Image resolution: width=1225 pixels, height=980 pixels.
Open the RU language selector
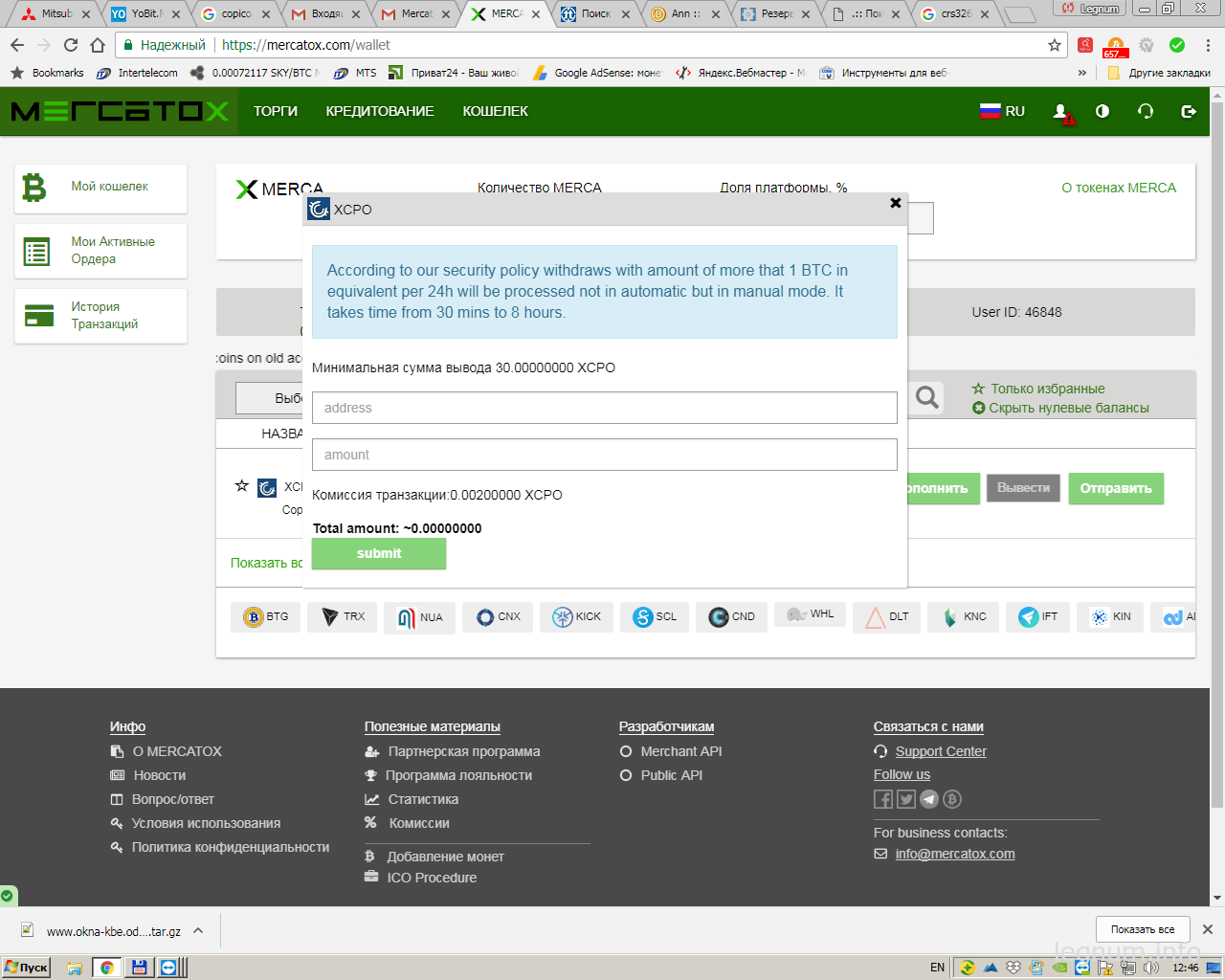coord(1002,111)
